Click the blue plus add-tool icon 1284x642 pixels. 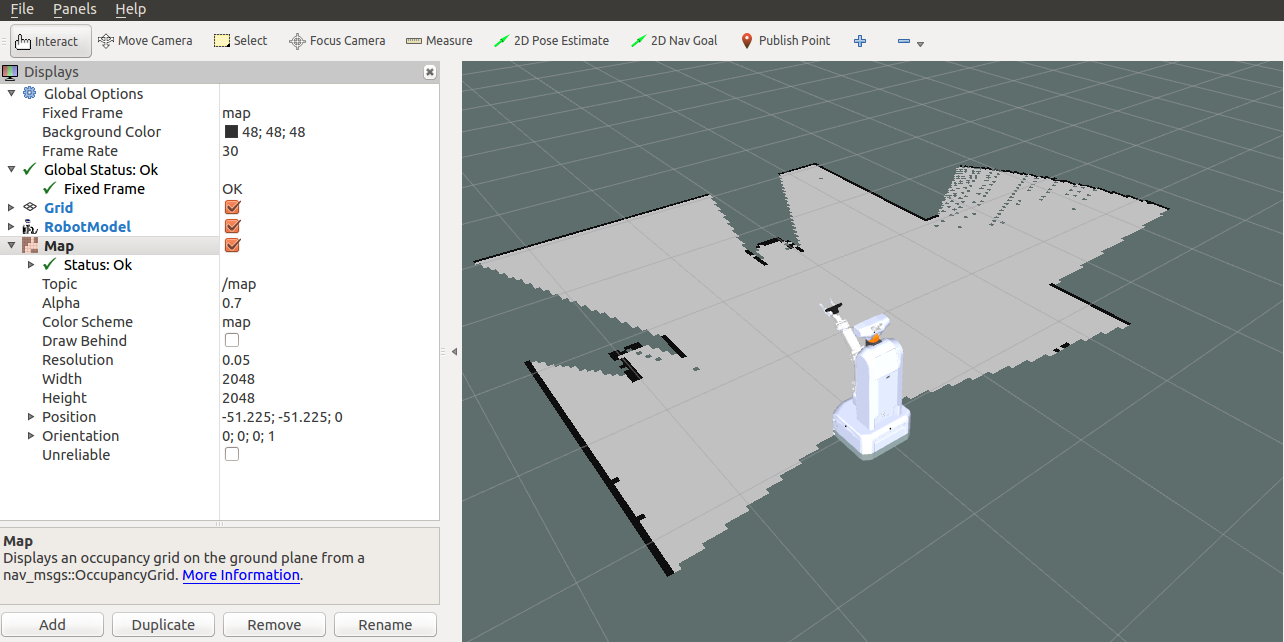[x=860, y=41]
